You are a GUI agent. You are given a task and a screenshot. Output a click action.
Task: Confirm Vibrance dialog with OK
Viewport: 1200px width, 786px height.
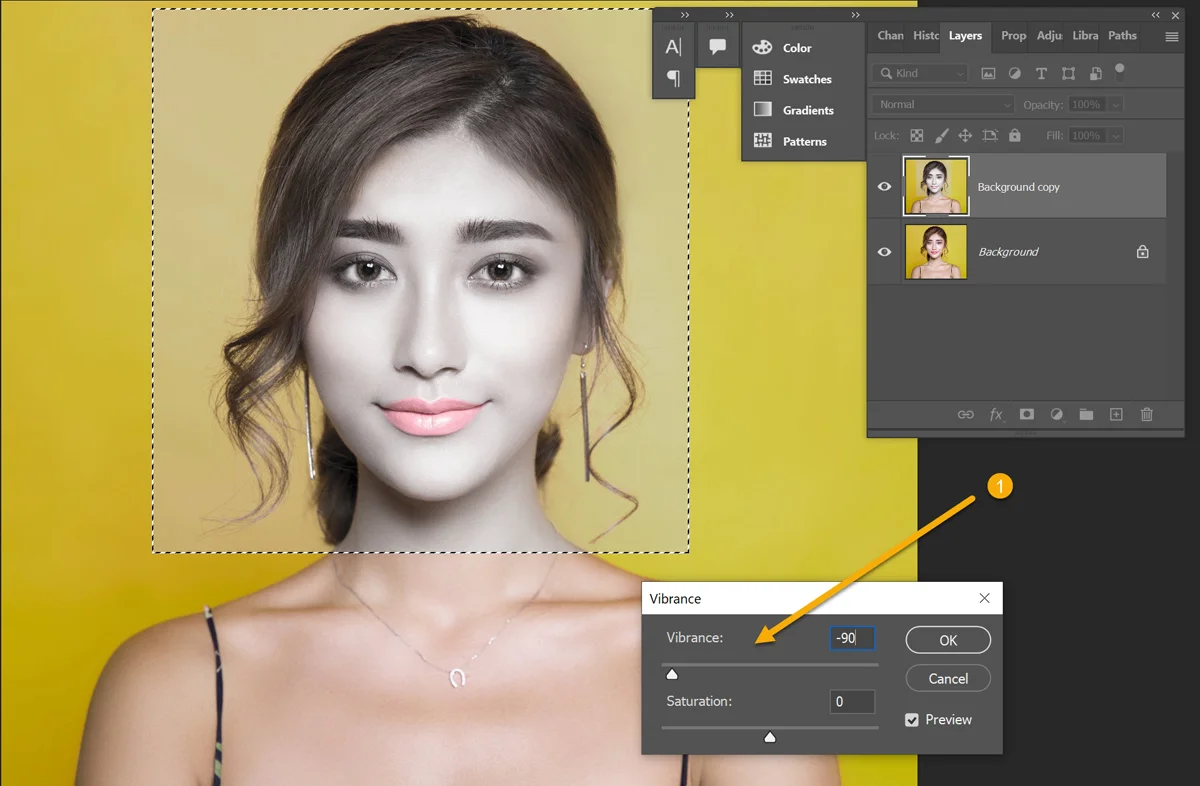(x=948, y=640)
